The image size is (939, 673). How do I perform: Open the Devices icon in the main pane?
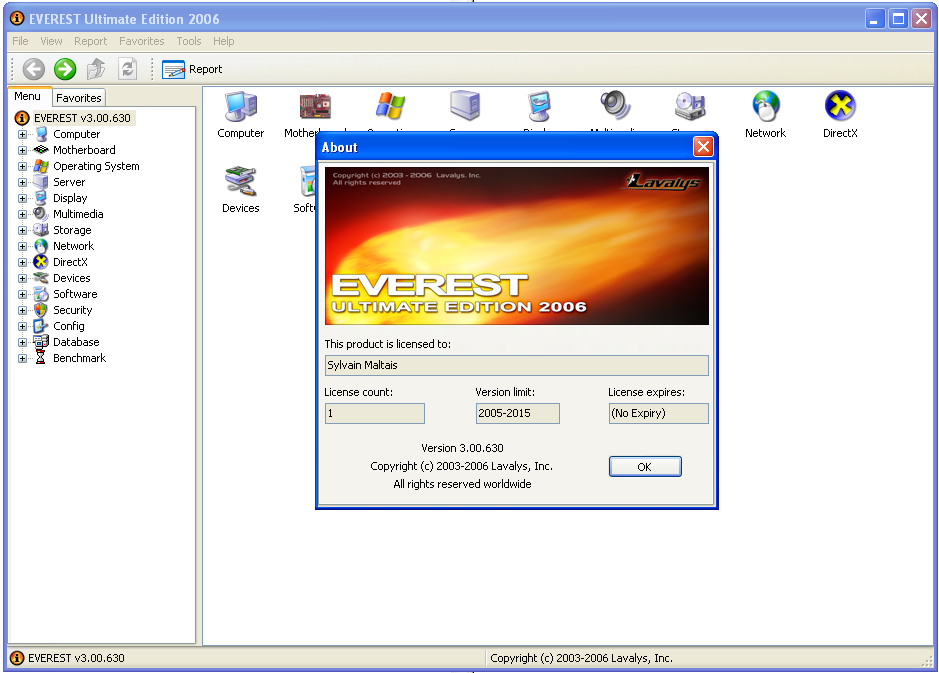(x=241, y=183)
